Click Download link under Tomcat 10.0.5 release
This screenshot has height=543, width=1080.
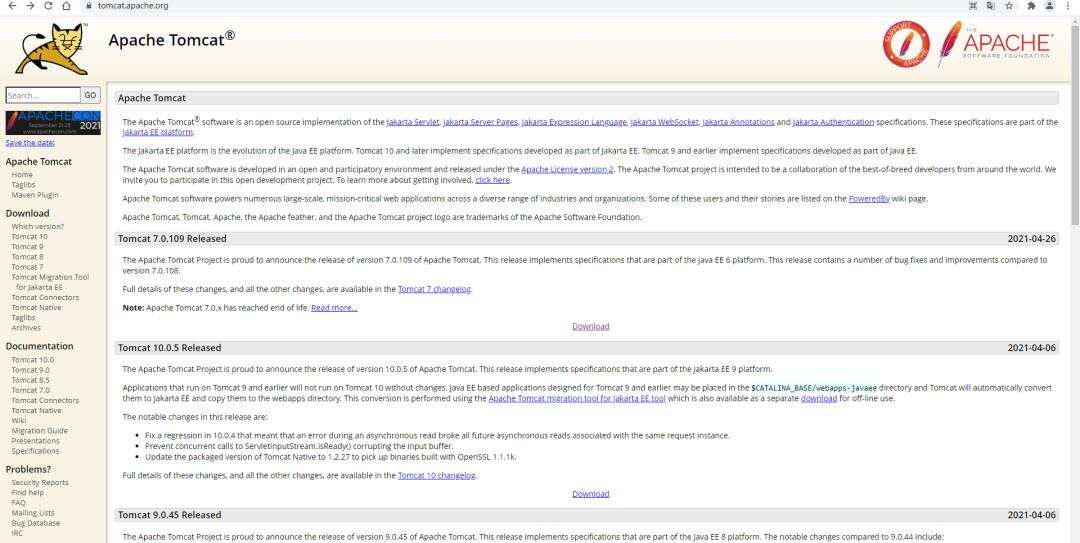click(x=590, y=493)
